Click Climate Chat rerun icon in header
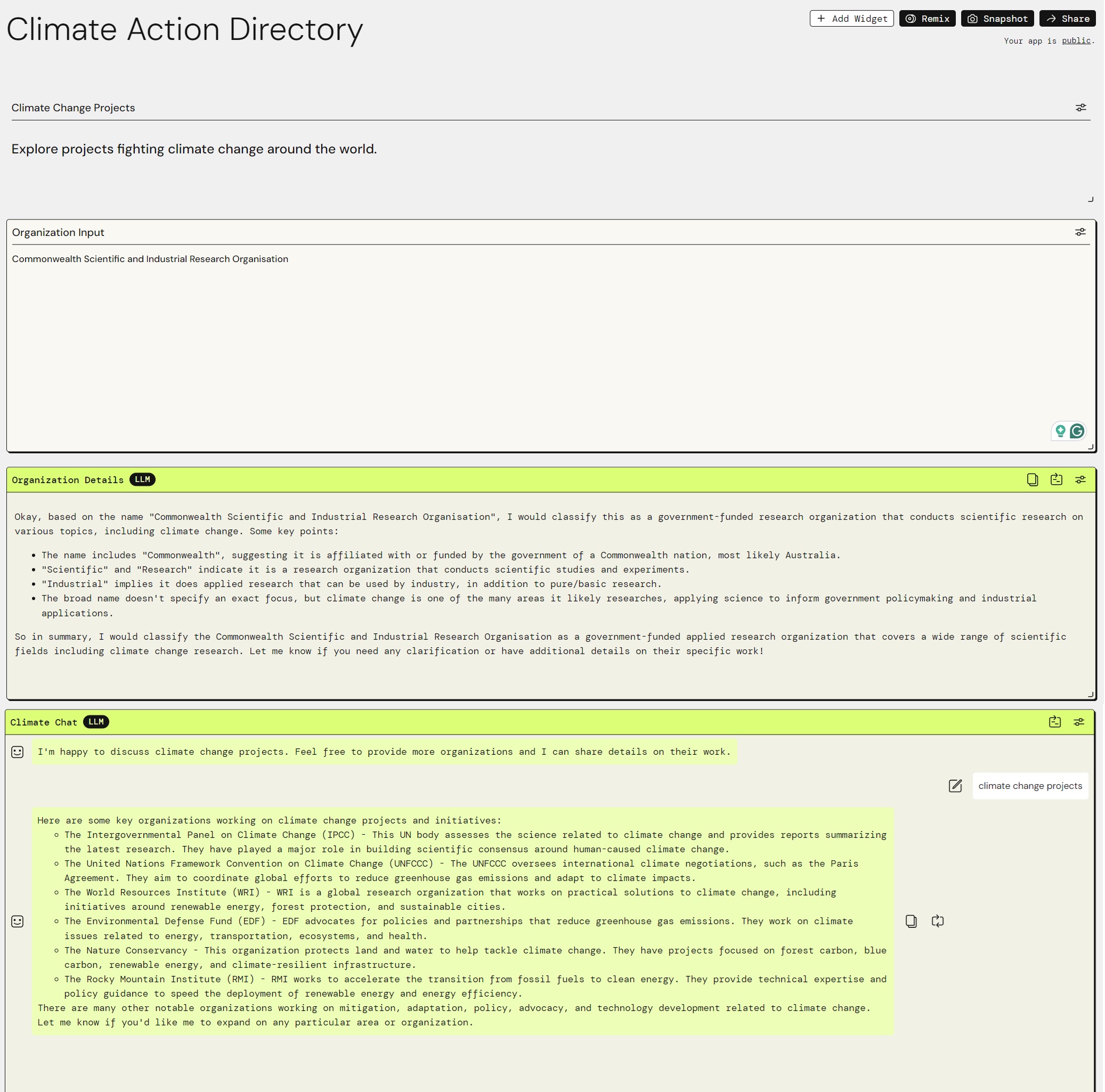Viewport: 1105px width, 1092px height. point(1055,722)
